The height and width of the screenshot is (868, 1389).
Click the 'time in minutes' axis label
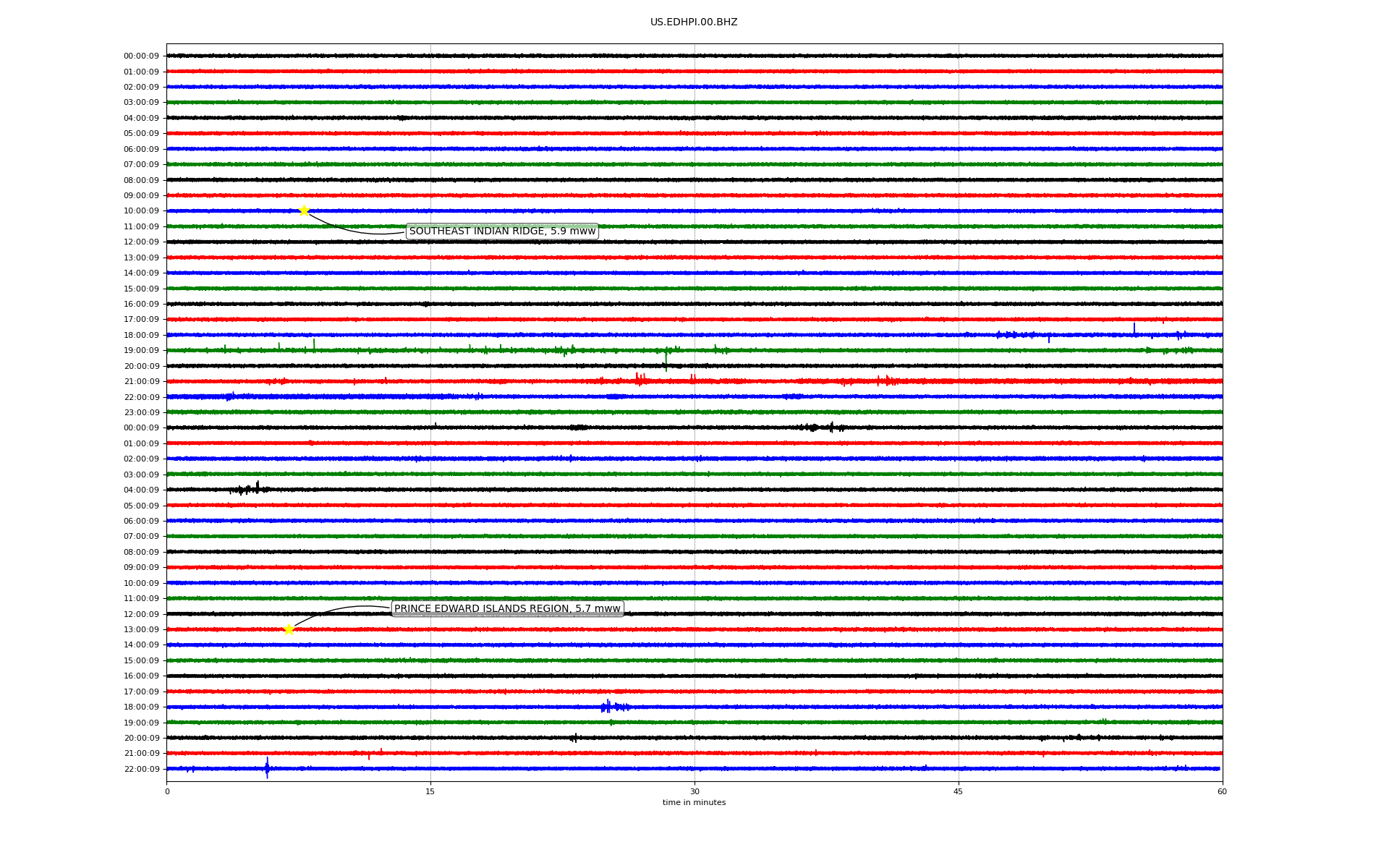click(x=693, y=803)
